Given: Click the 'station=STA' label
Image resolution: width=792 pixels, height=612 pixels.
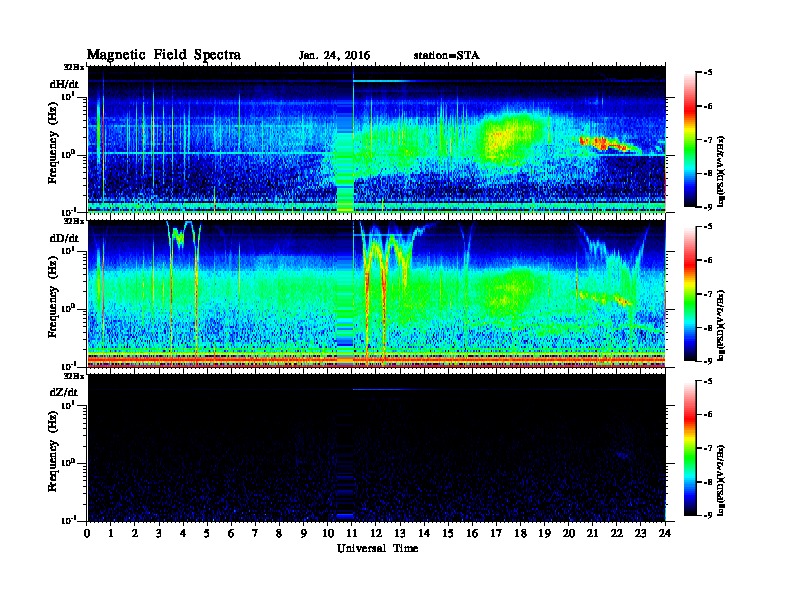Looking at the screenshot, I should click(x=447, y=55).
